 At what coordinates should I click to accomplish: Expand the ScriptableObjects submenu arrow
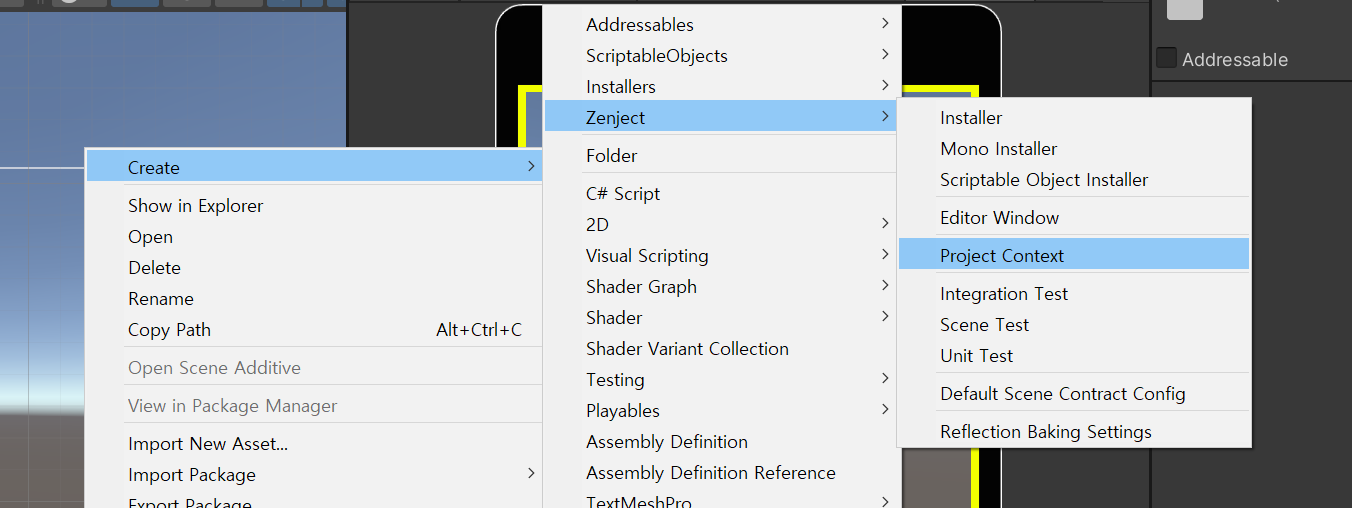(x=885, y=55)
